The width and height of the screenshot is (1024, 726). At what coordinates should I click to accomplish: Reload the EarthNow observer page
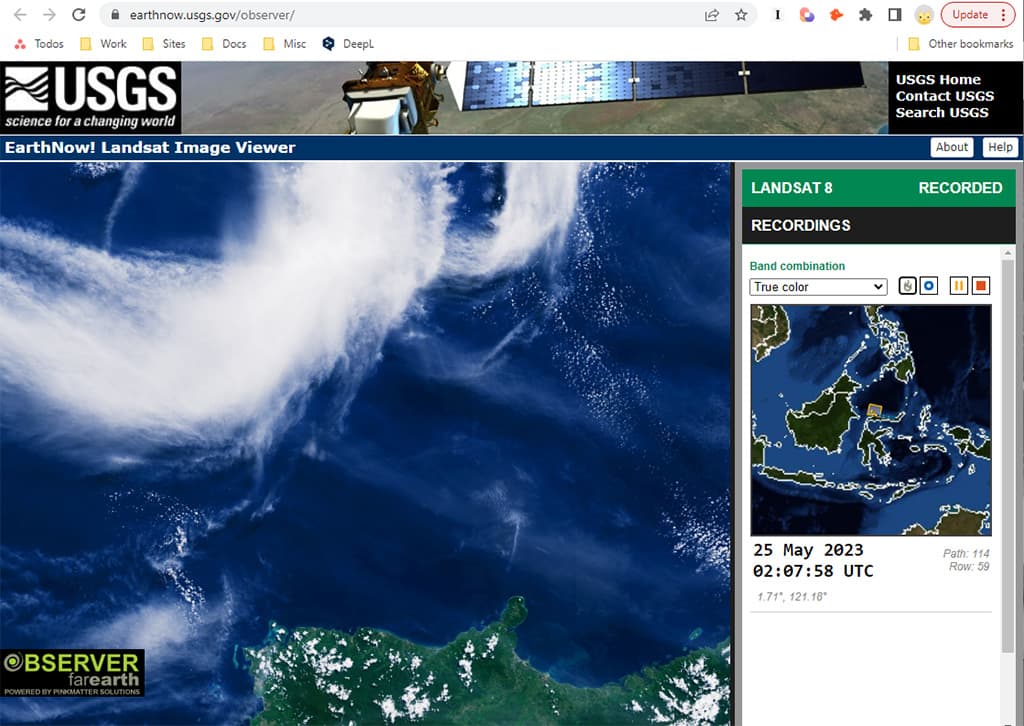click(78, 15)
